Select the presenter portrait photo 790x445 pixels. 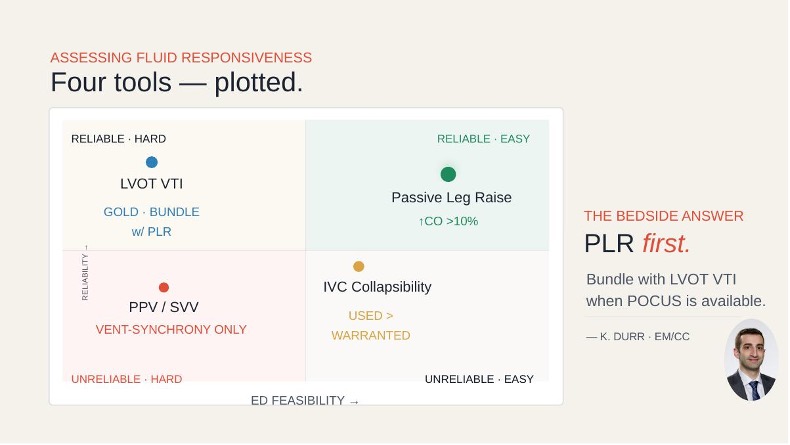coord(751,360)
